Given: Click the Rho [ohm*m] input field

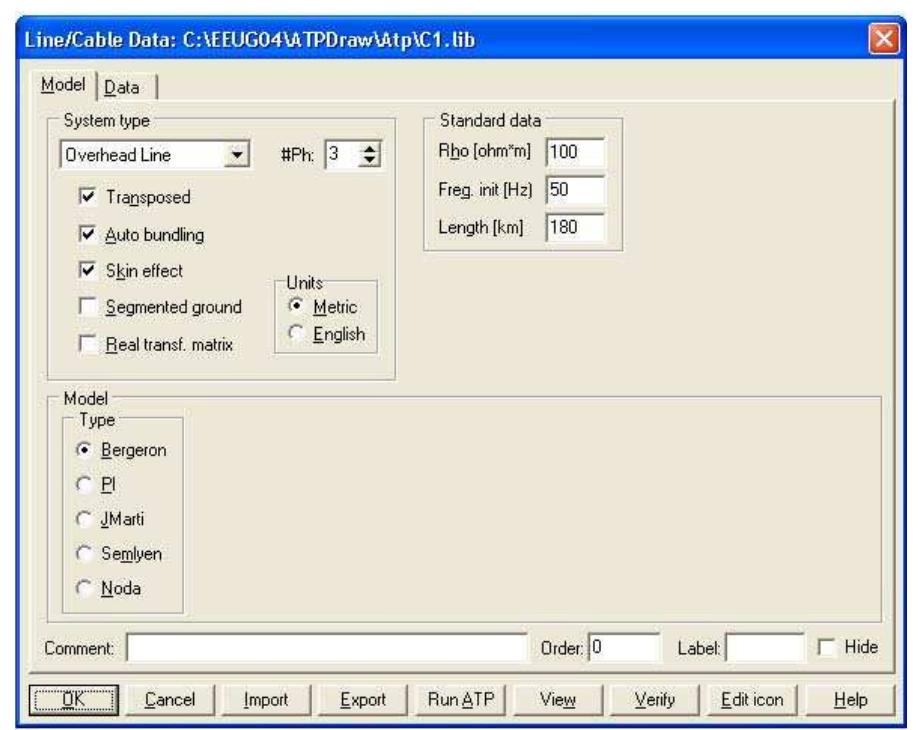Looking at the screenshot, I should (x=575, y=152).
